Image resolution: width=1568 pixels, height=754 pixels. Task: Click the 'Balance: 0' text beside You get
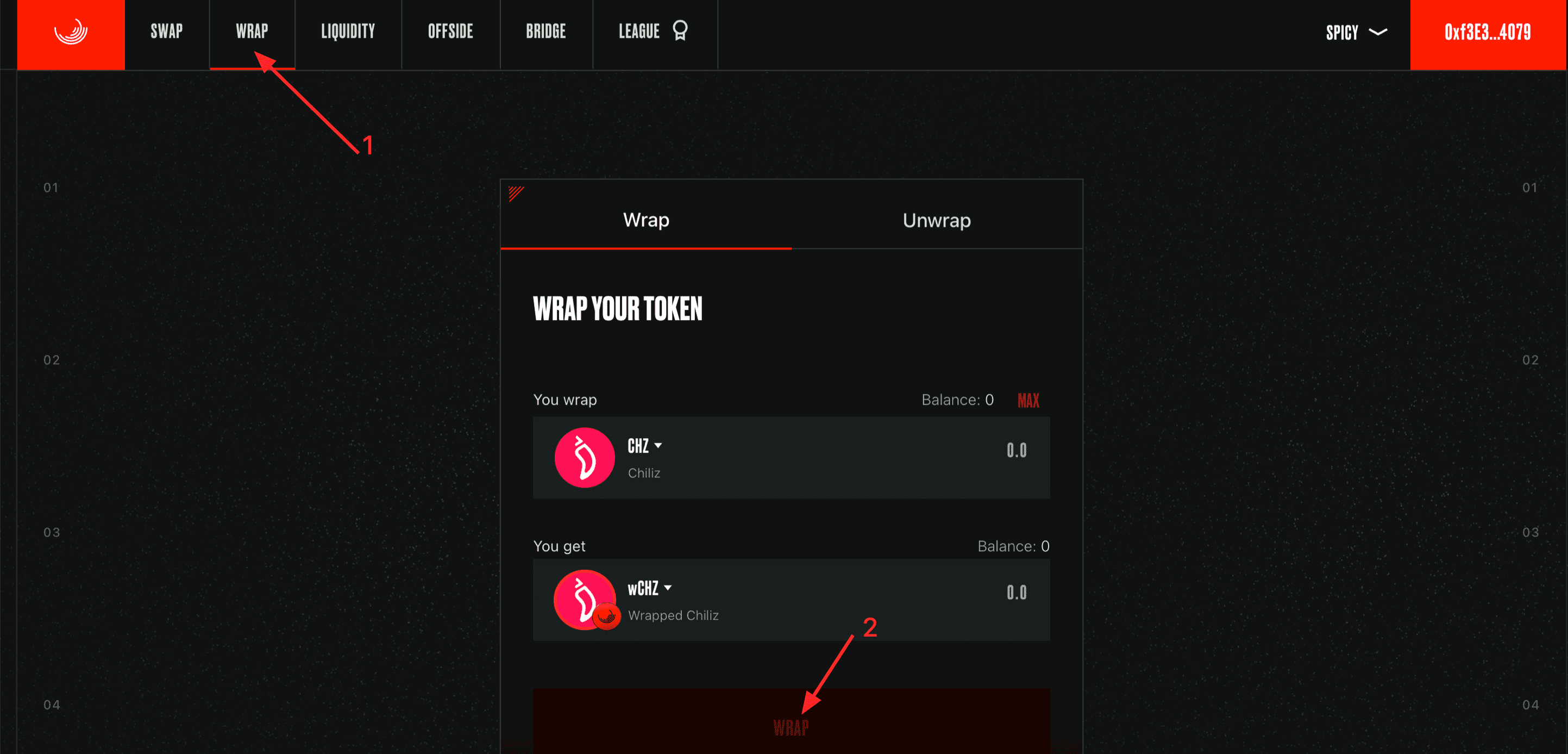coord(1013,546)
